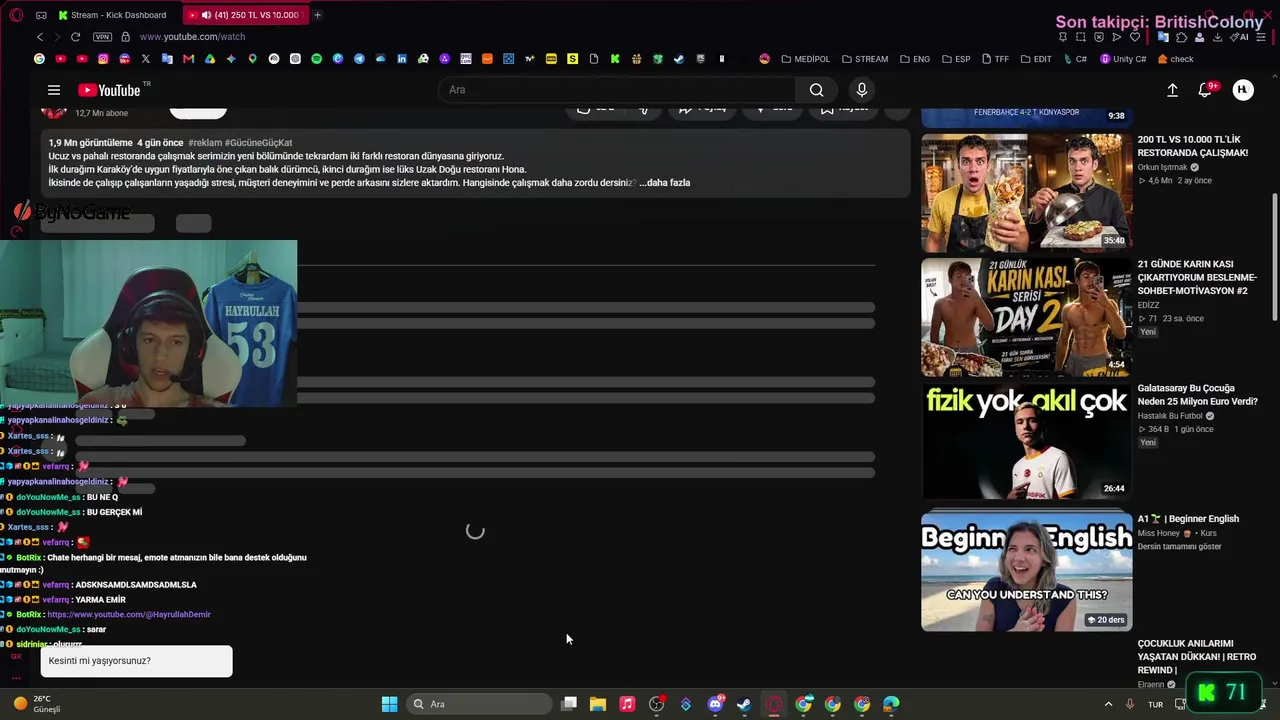Click the YouTube search magnifier button
The image size is (1280, 720).
[x=817, y=90]
